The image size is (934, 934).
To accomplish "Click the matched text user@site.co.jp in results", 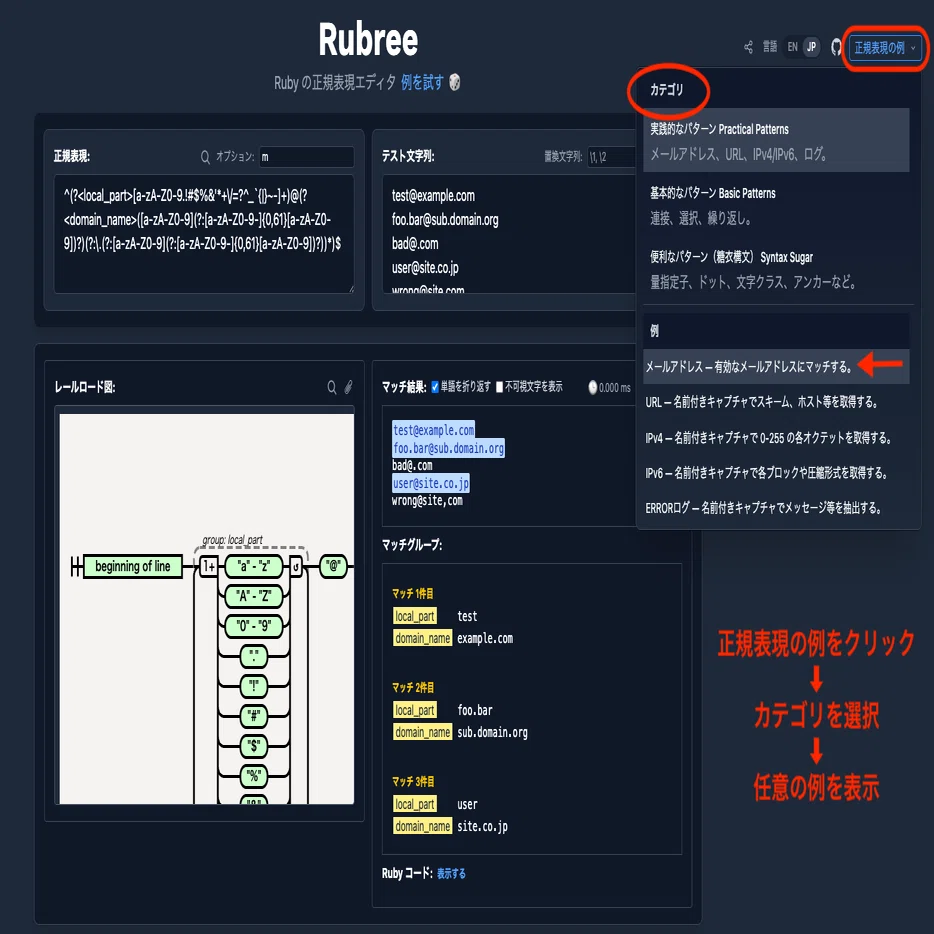I will (x=430, y=483).
